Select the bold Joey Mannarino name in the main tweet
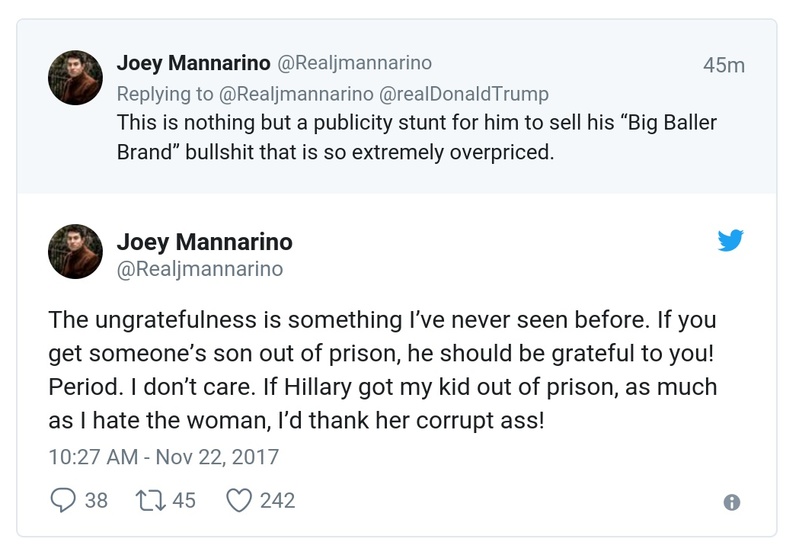The height and width of the screenshot is (555, 799). 204,242
